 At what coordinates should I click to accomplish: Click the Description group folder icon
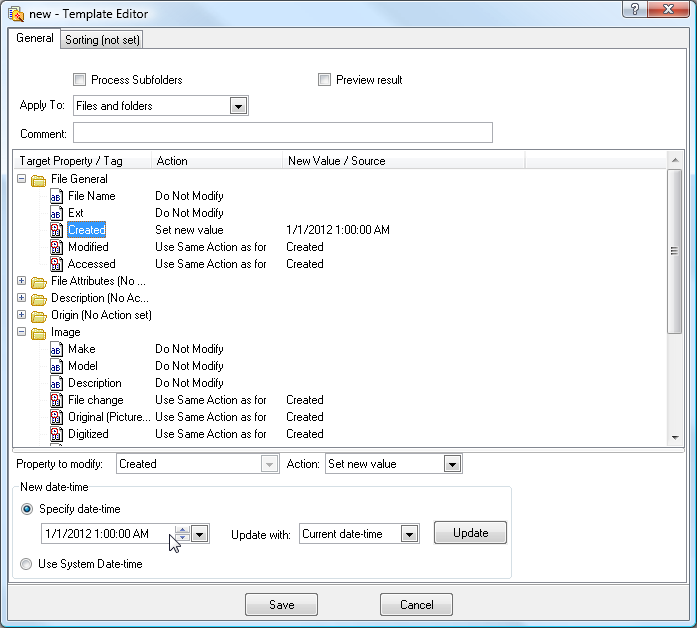tap(39, 299)
